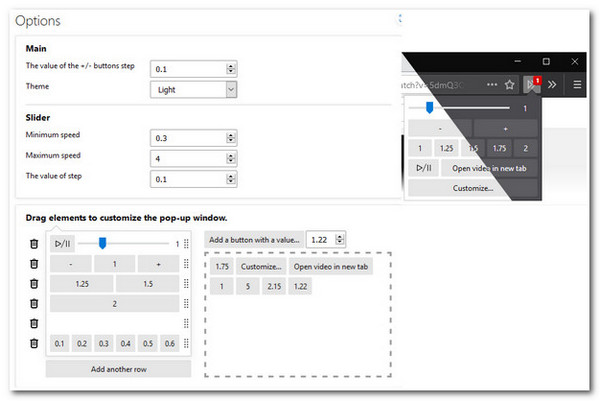Viewport: 600px width, 401px height.
Task: Click the Maximum speed input field
Action: [194, 158]
